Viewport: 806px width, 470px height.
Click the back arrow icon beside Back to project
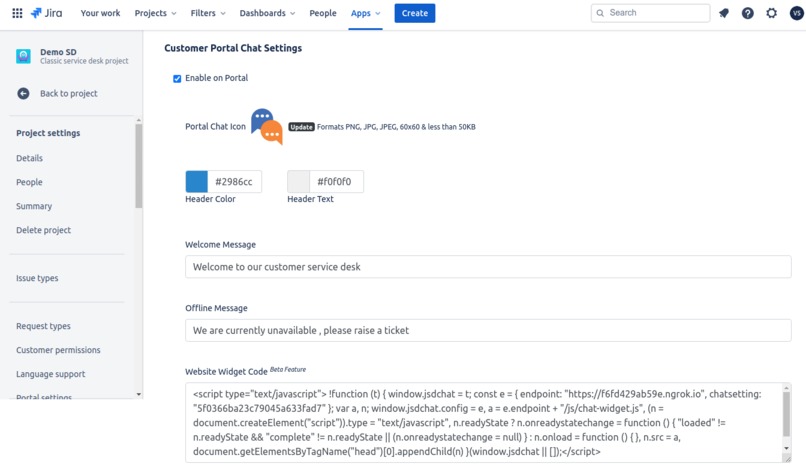pos(23,93)
